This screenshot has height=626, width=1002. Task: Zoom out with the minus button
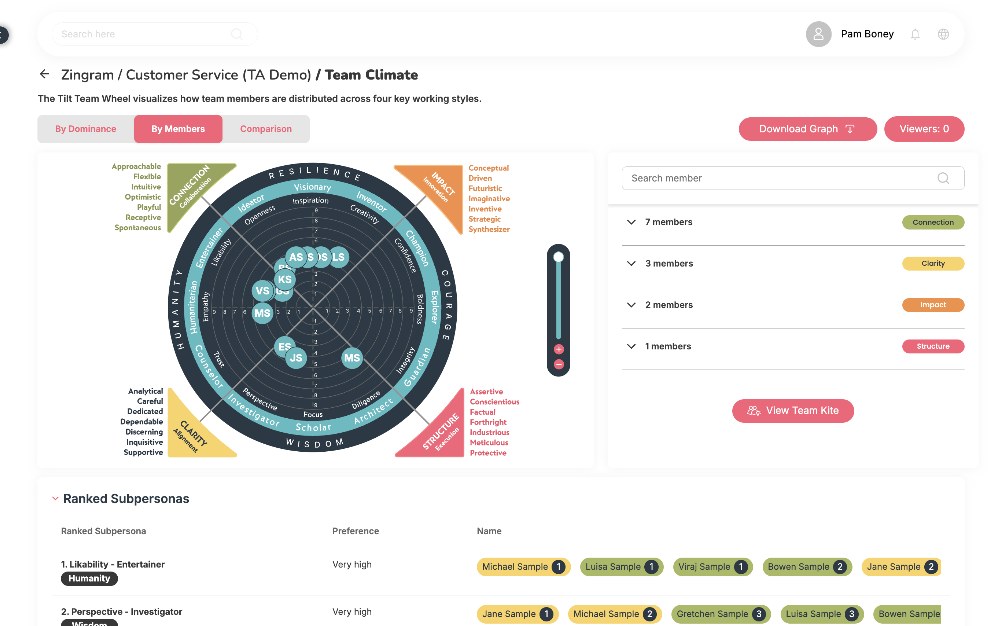[559, 364]
